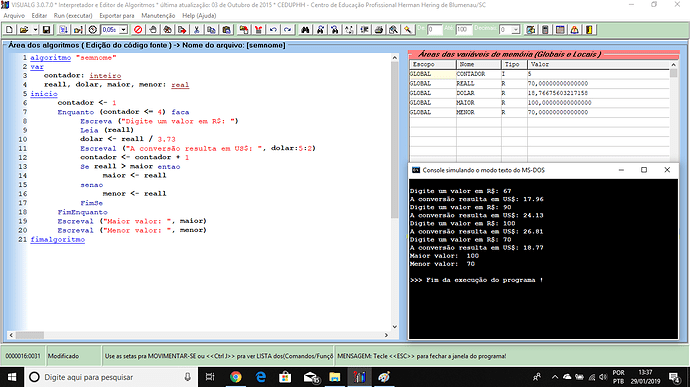Select the MENOR variable cell
Viewport: 690px width, 387px height.
479,113
